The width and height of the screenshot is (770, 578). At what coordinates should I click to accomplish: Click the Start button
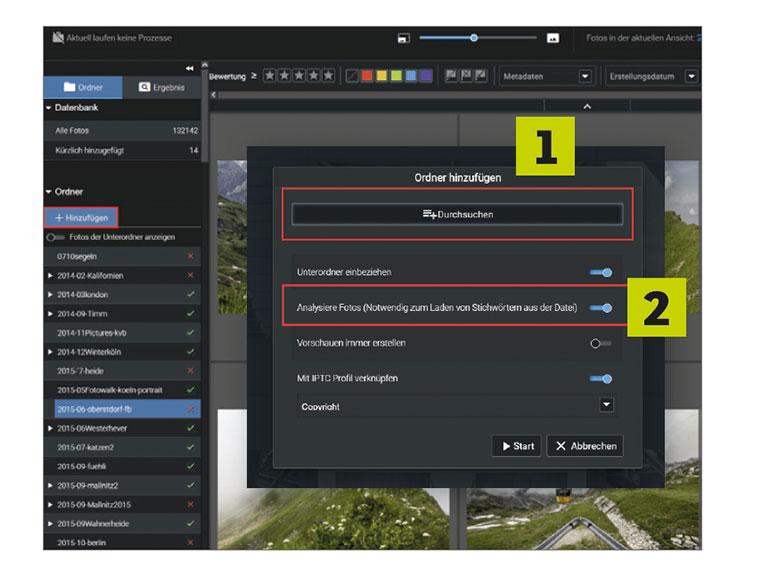(517, 446)
